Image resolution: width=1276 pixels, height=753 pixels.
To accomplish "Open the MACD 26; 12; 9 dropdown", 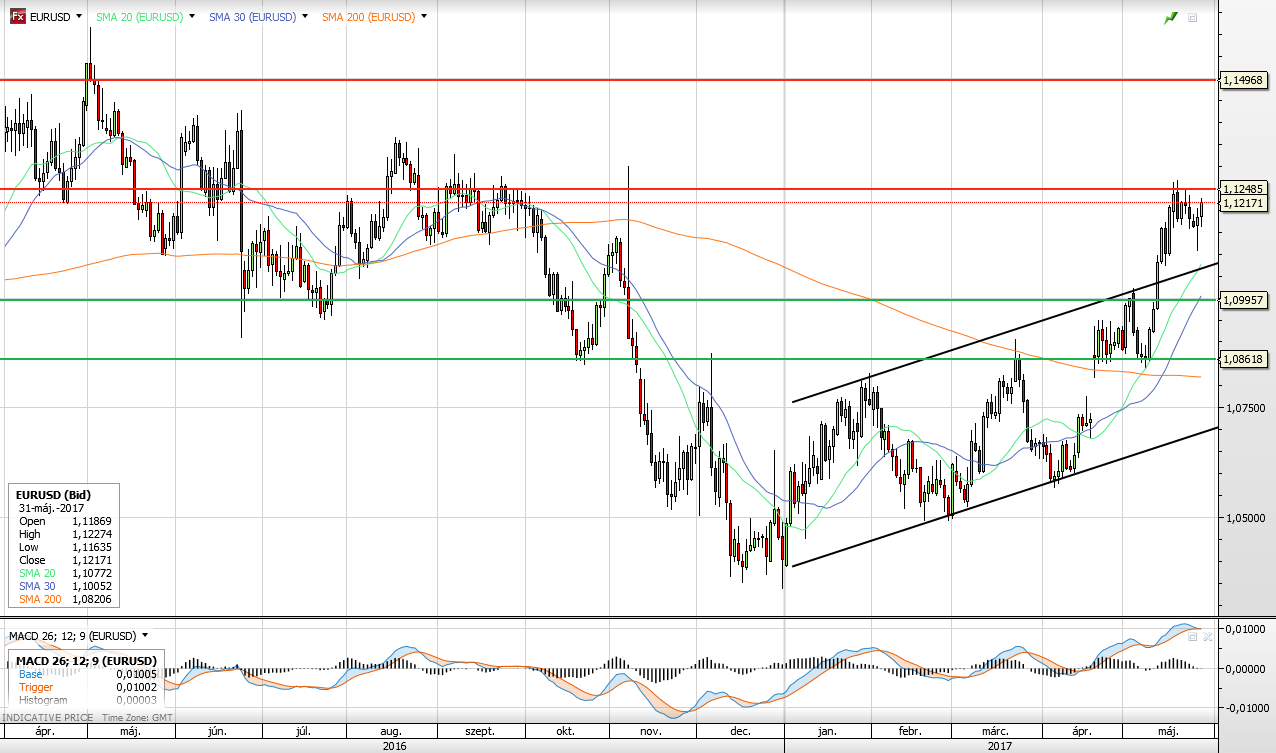I will coord(145,635).
